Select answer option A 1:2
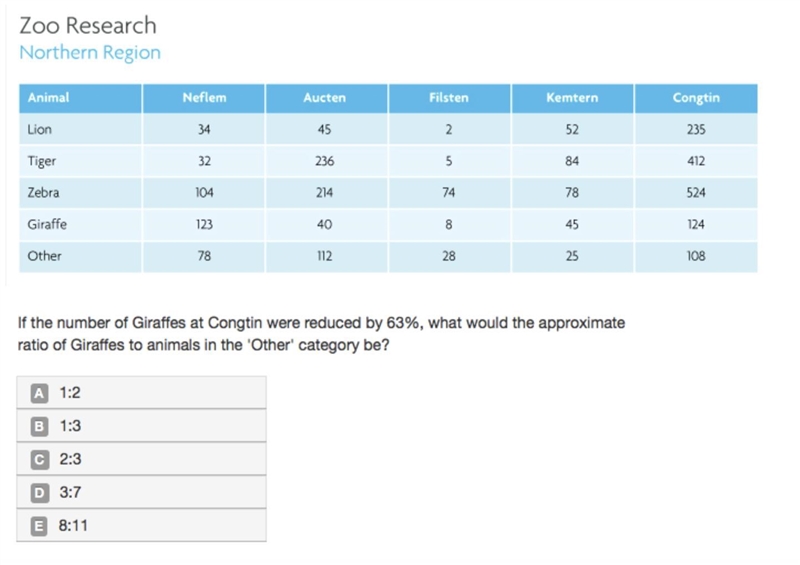This screenshot has width=800, height=565. (x=141, y=392)
